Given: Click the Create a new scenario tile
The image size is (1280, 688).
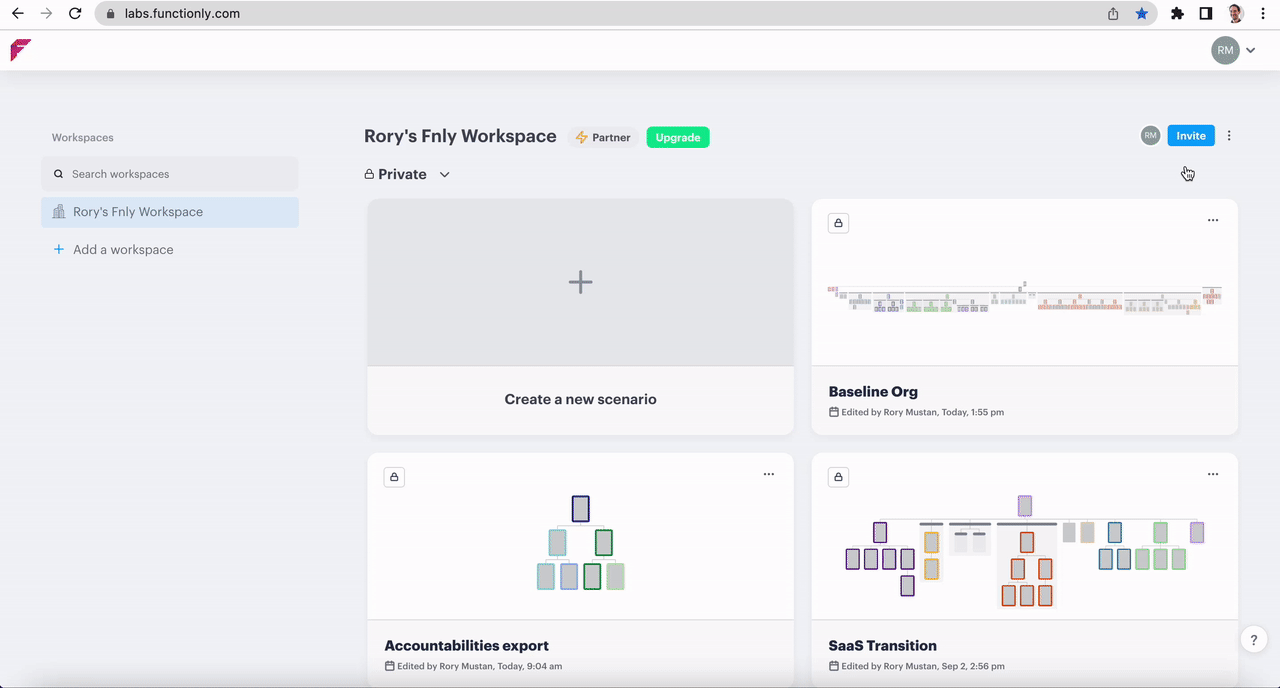Looking at the screenshot, I should click(x=580, y=317).
